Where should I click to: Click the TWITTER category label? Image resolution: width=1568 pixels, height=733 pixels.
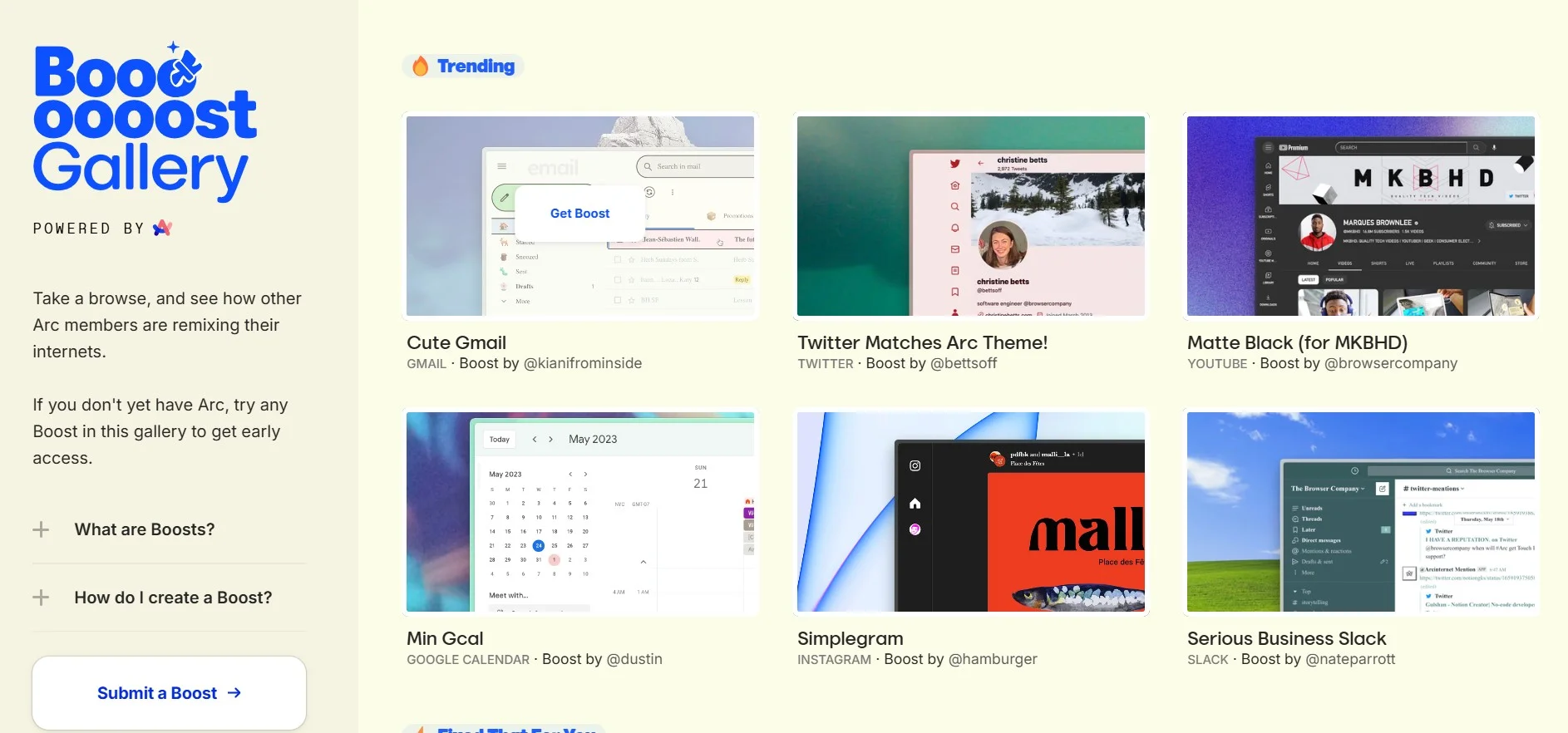pyautogui.click(x=826, y=364)
